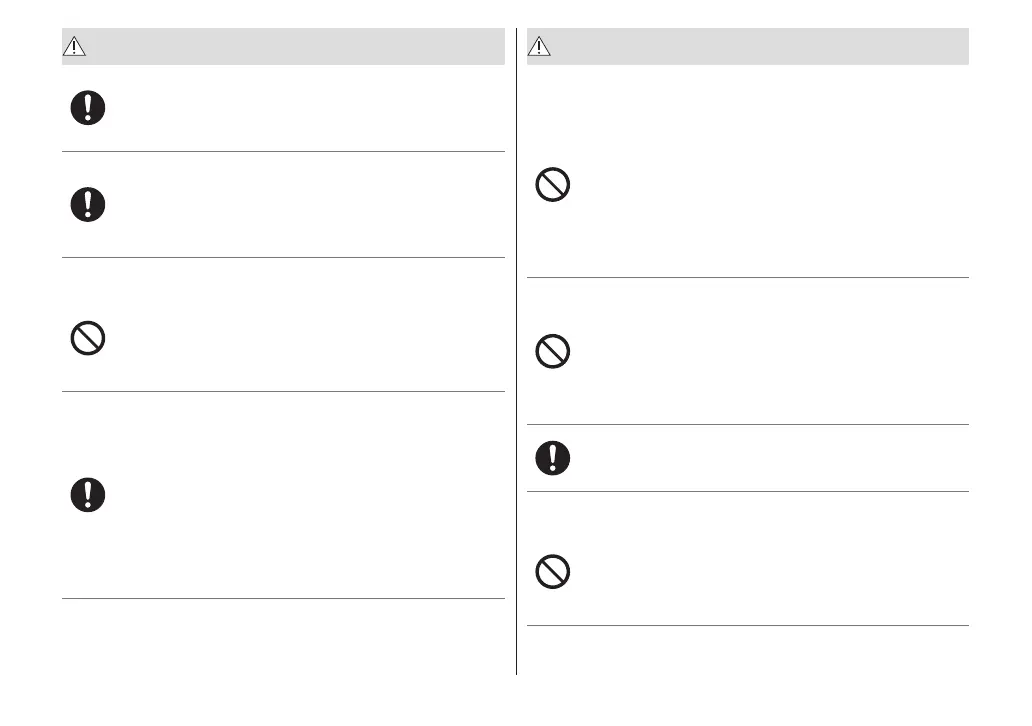Select the bottom prohibition icon in right column
The image size is (1032, 726).
point(552,571)
